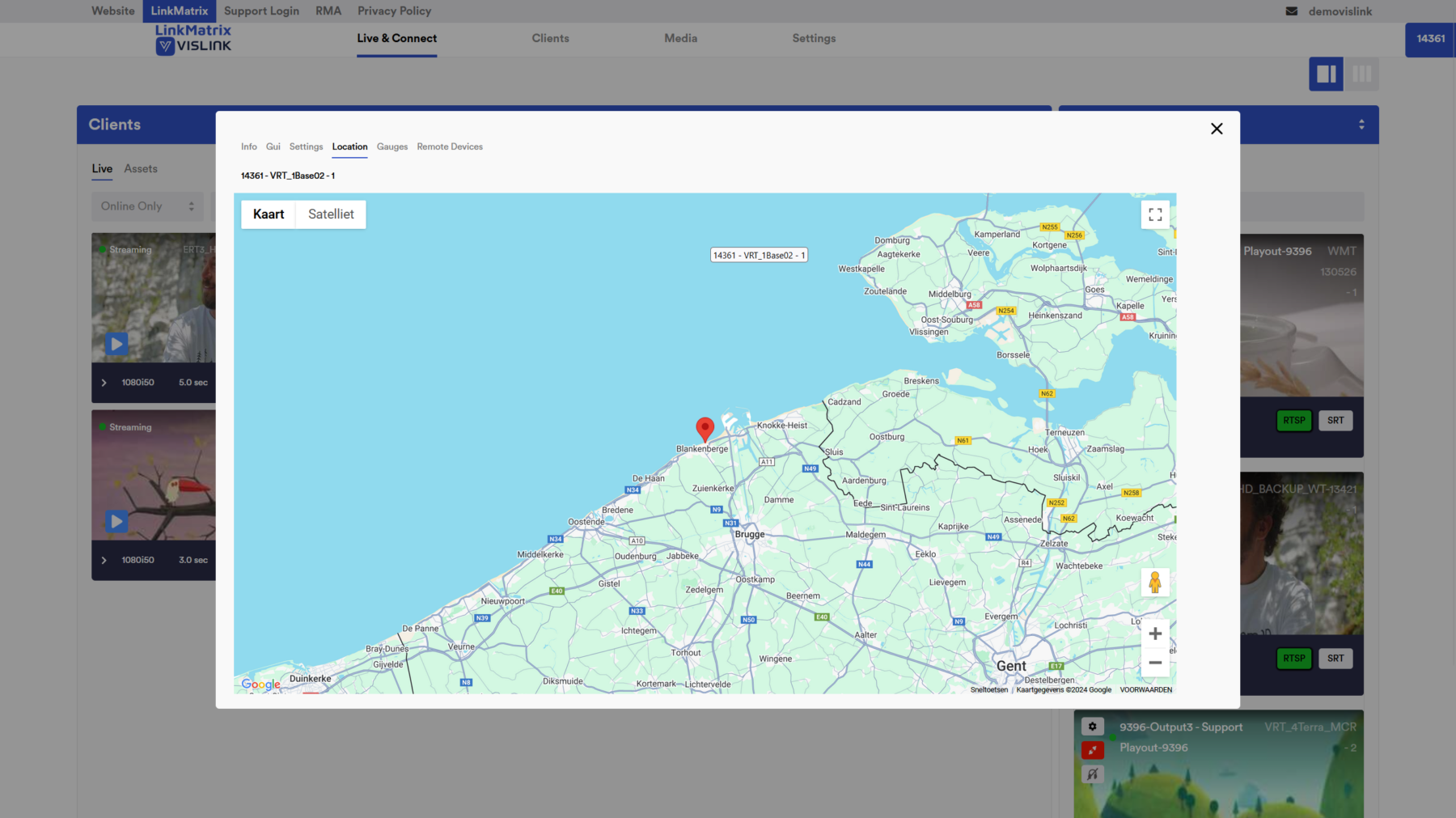Play the first streaming client preview

[x=116, y=344]
